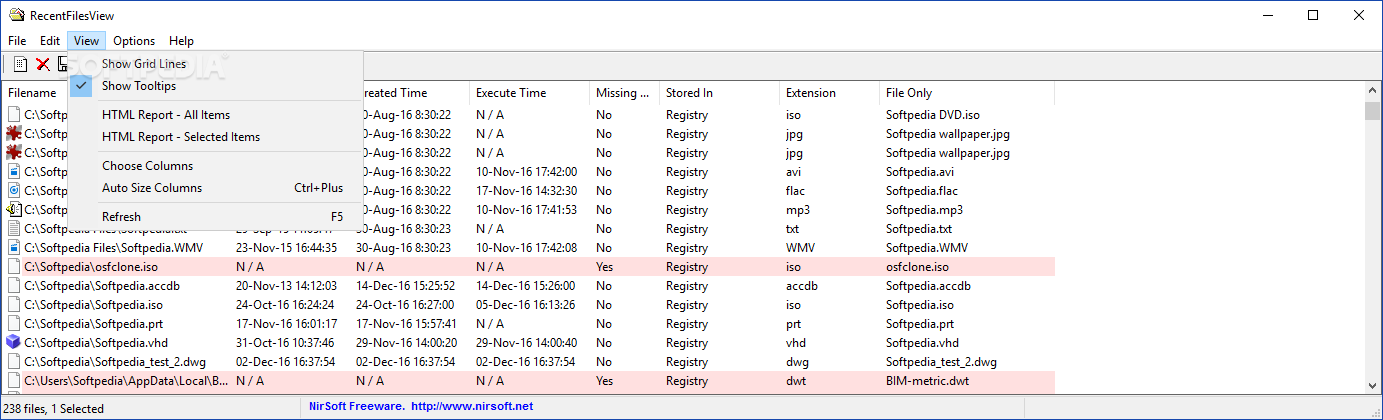The width and height of the screenshot is (1383, 420).
Task: Click extension cell vhd
Action: 795,343
